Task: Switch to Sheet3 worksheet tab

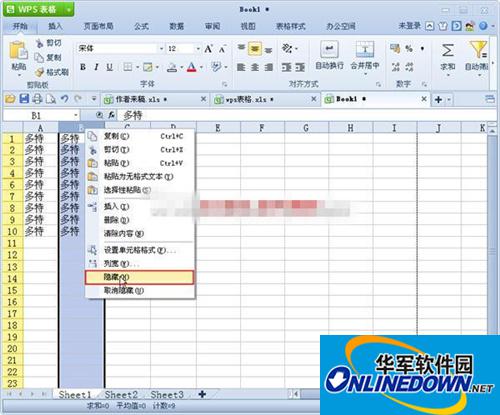Action: tap(167, 395)
